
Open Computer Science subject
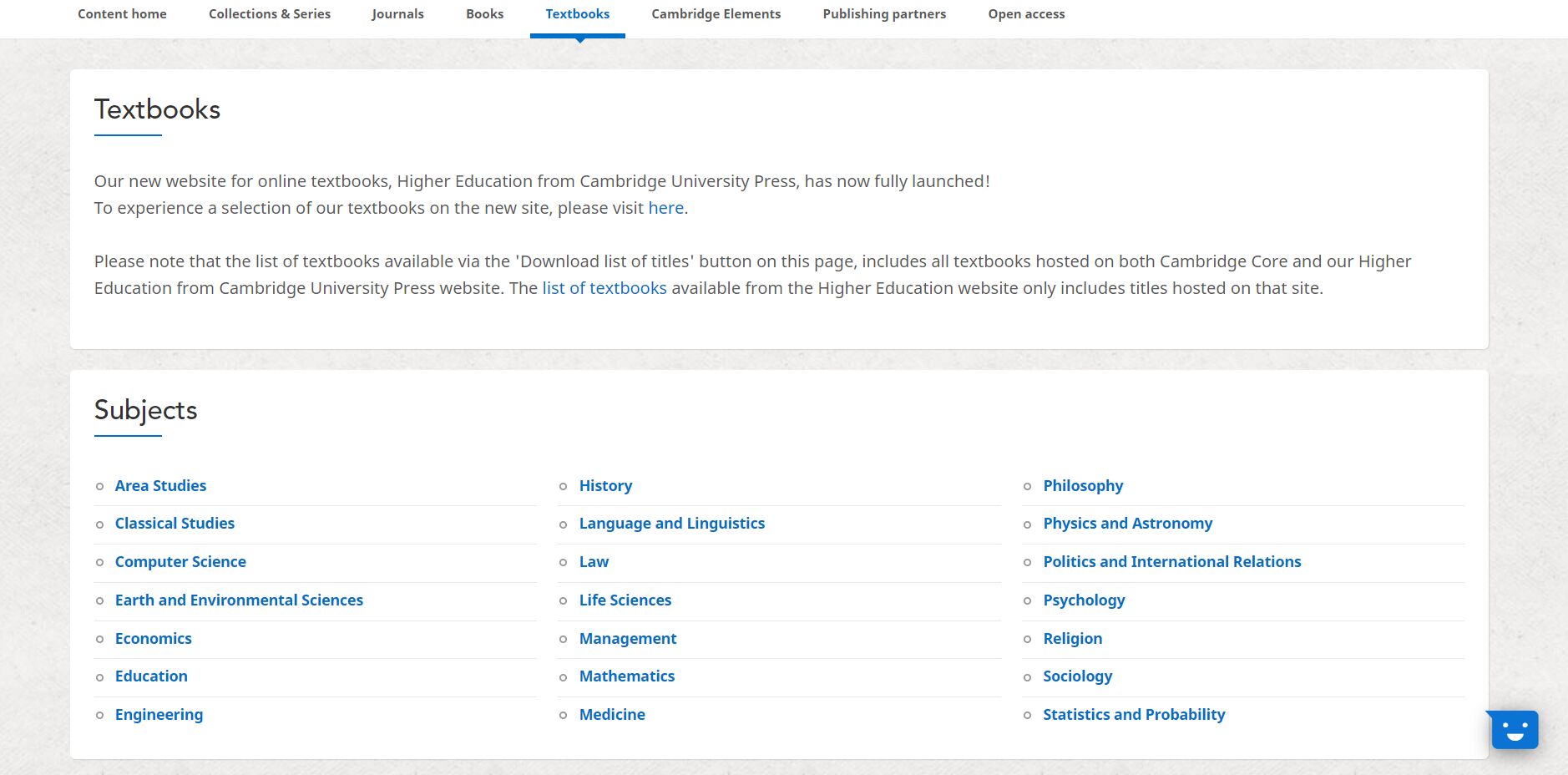pyautogui.click(x=180, y=562)
